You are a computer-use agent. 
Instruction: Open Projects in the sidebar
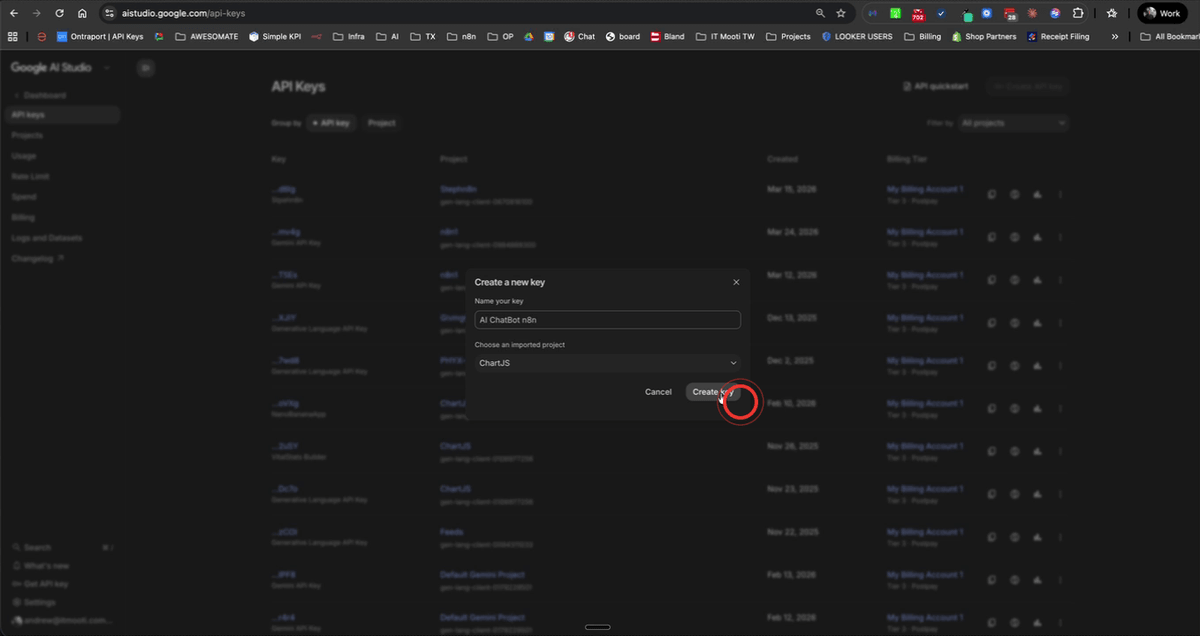[x=27, y=135]
